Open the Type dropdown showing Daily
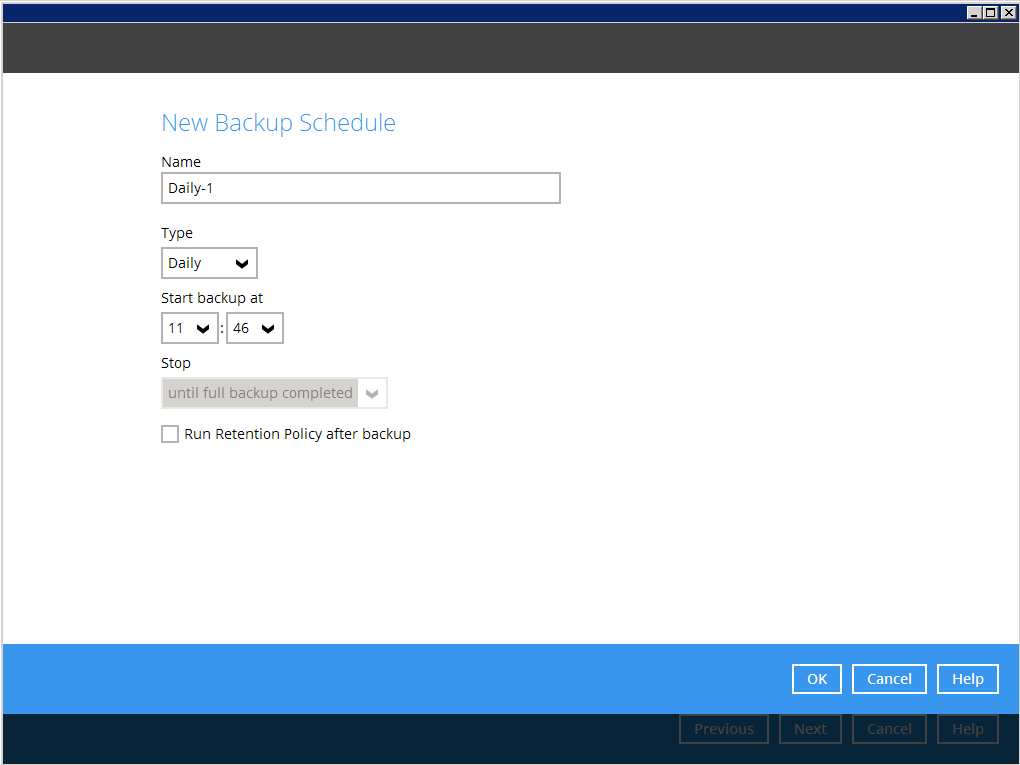The height and width of the screenshot is (765, 1020). pyautogui.click(x=208, y=263)
